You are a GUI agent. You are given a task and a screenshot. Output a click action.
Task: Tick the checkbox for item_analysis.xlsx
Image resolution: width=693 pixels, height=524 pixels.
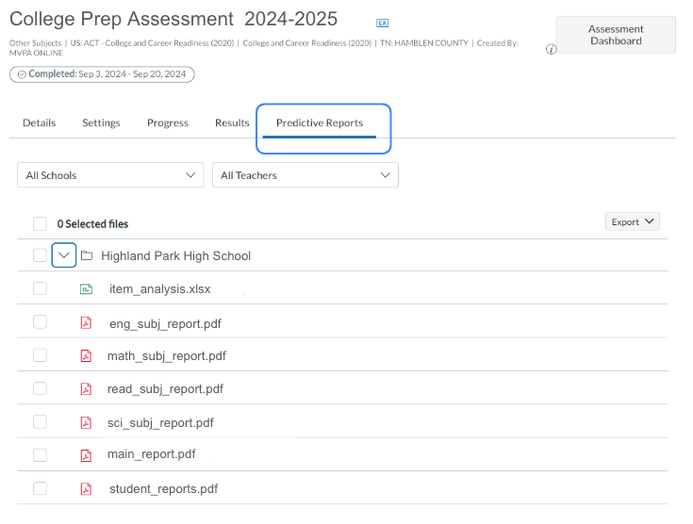pyautogui.click(x=40, y=289)
